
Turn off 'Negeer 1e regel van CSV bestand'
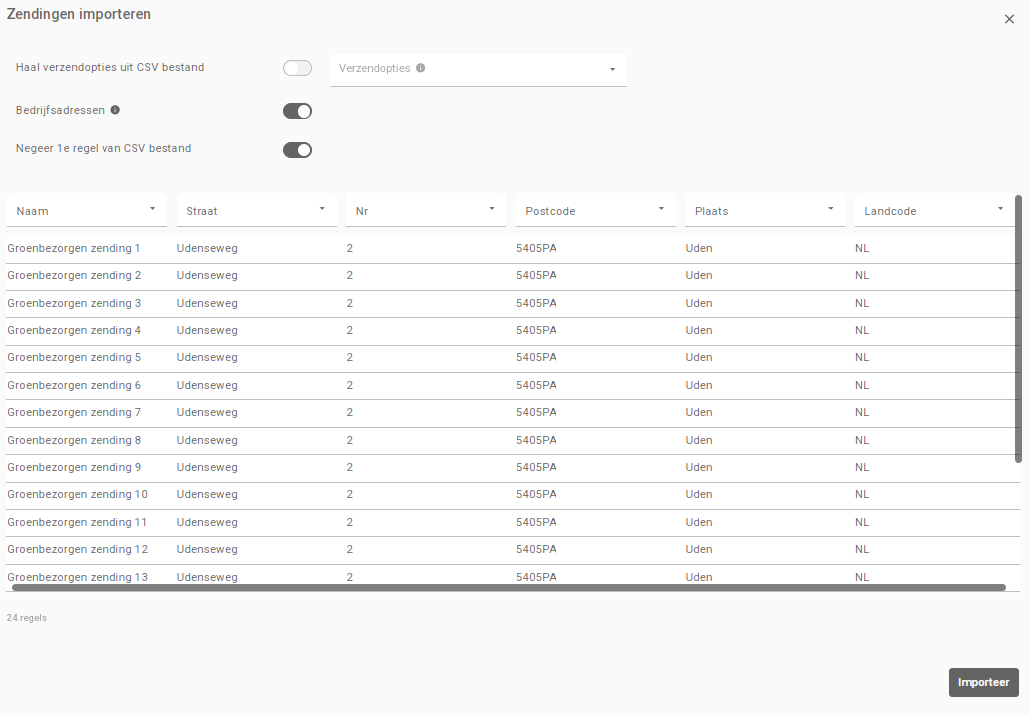297,150
